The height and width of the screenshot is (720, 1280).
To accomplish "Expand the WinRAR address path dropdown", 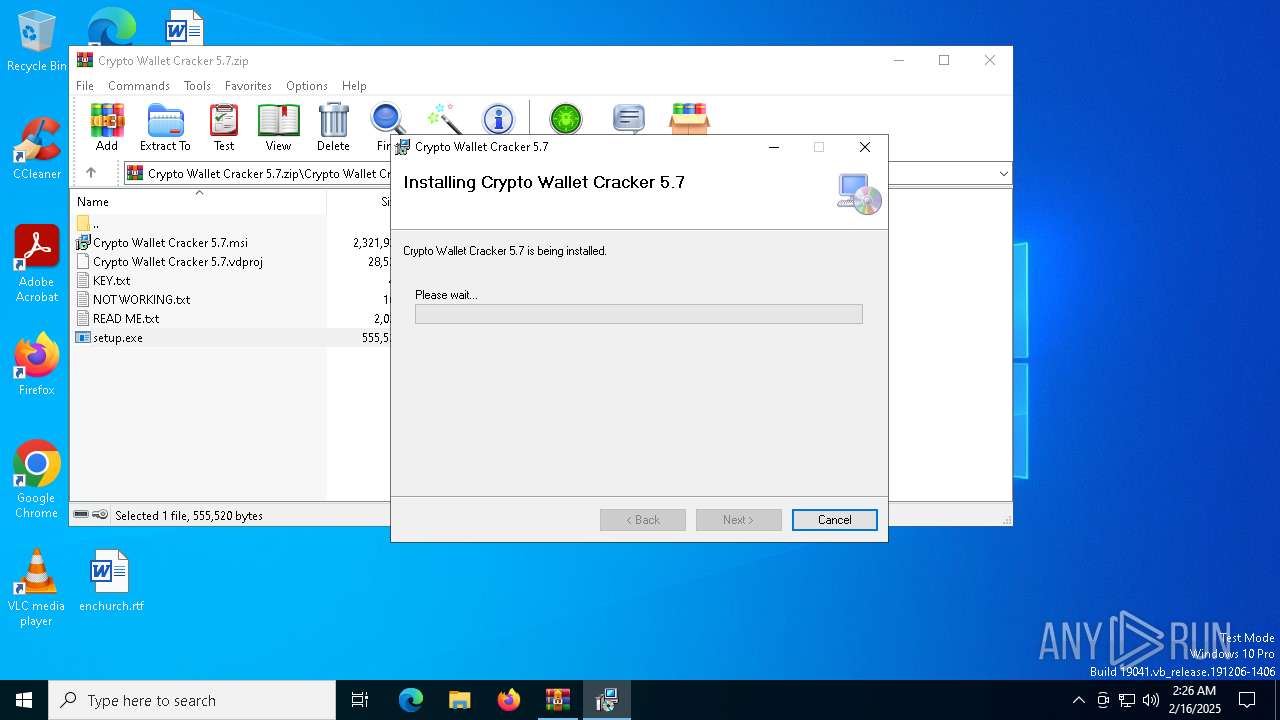I will tap(1003, 174).
